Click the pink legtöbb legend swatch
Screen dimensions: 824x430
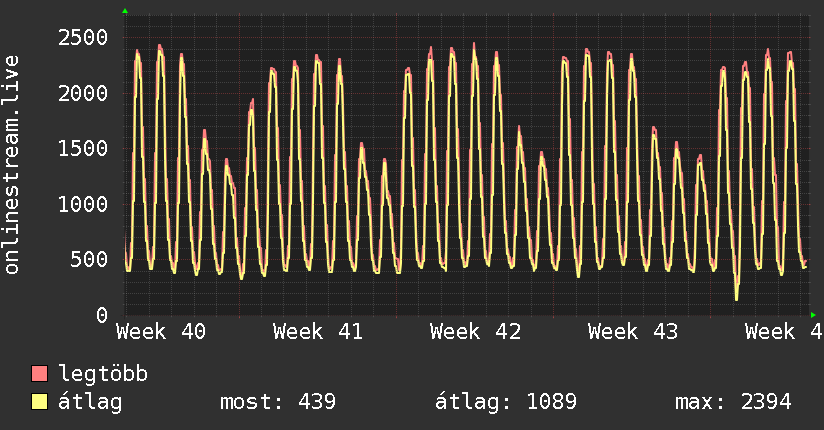click(x=39, y=373)
